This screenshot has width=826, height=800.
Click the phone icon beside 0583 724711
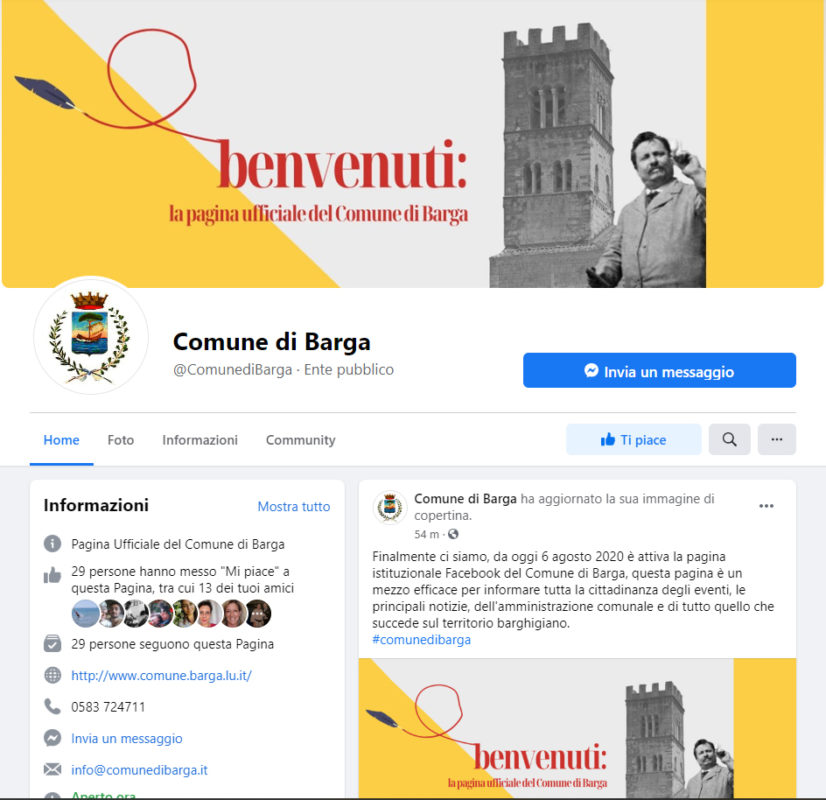[52, 706]
